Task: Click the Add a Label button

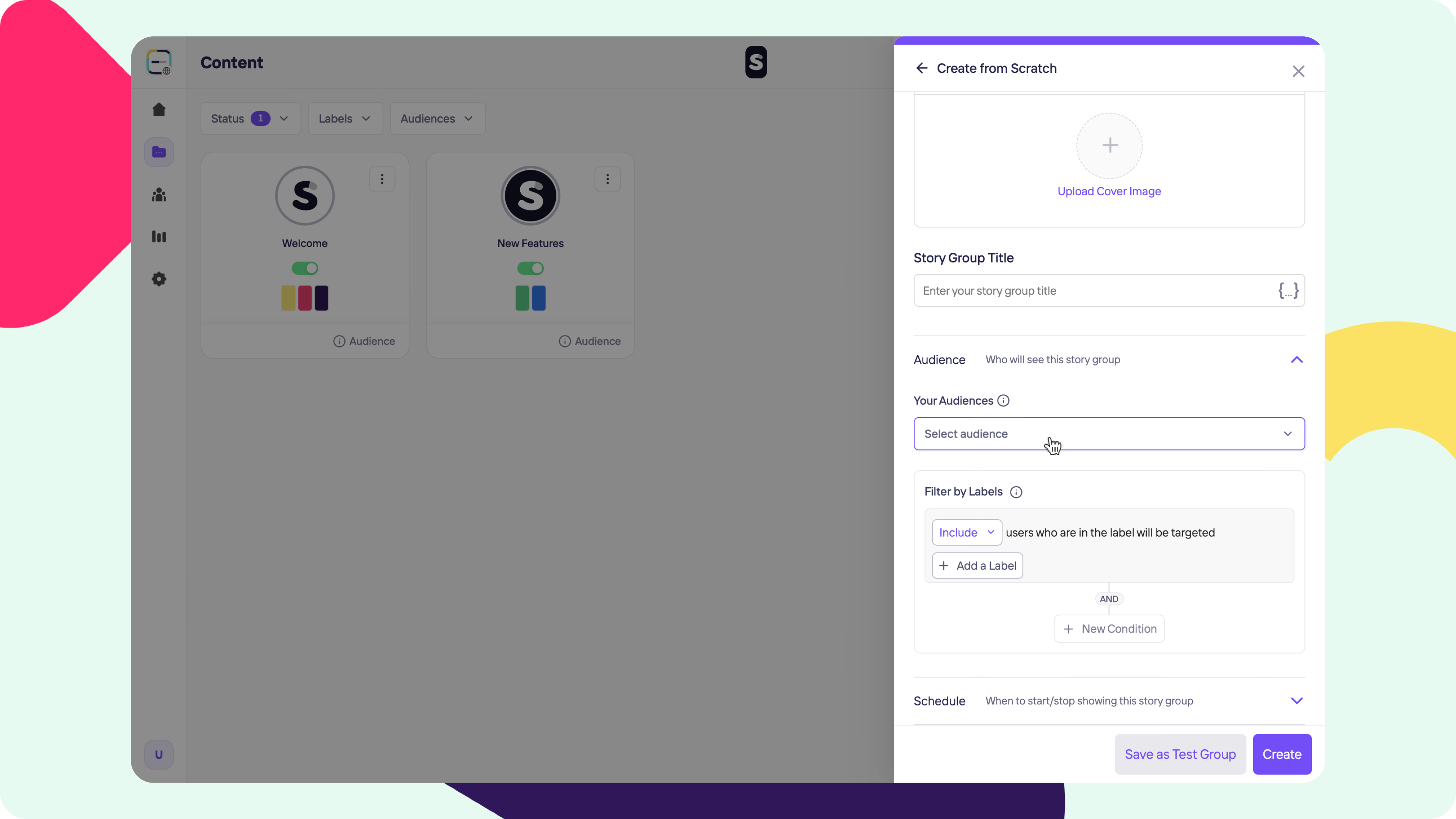Action: (x=977, y=566)
